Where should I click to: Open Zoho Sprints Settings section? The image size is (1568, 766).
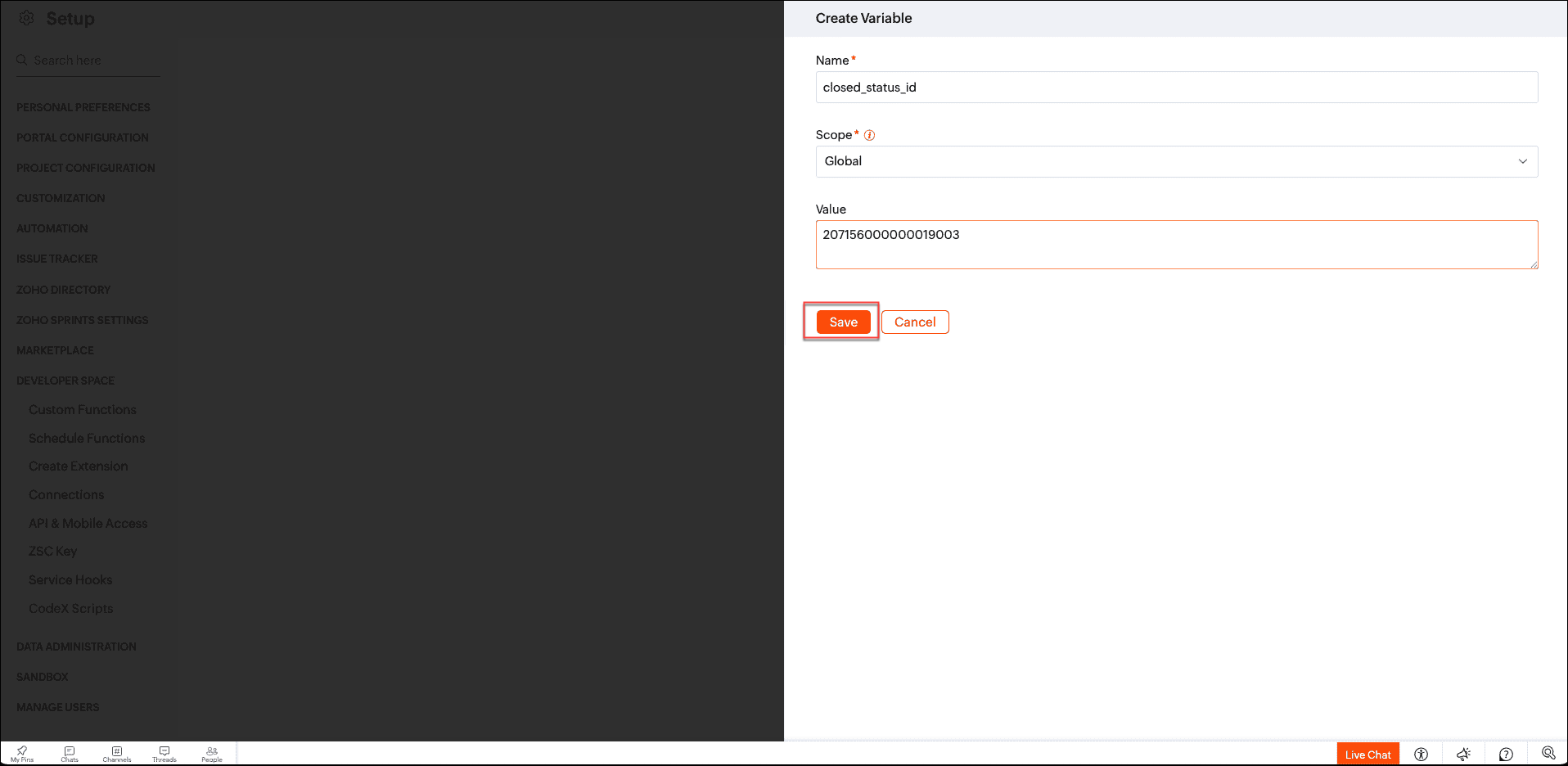coord(83,320)
